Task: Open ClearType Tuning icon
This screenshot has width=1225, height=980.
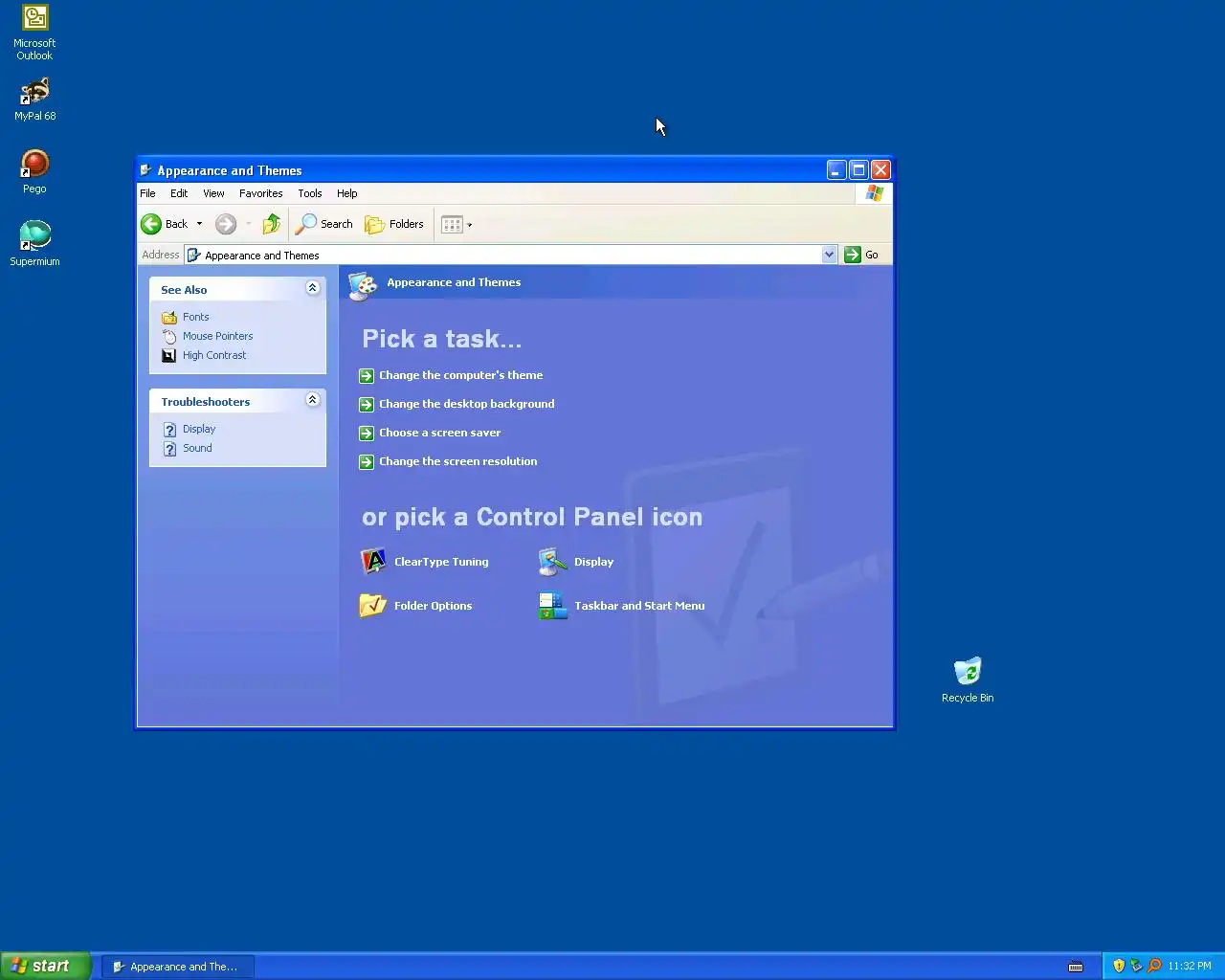Action: (x=424, y=562)
